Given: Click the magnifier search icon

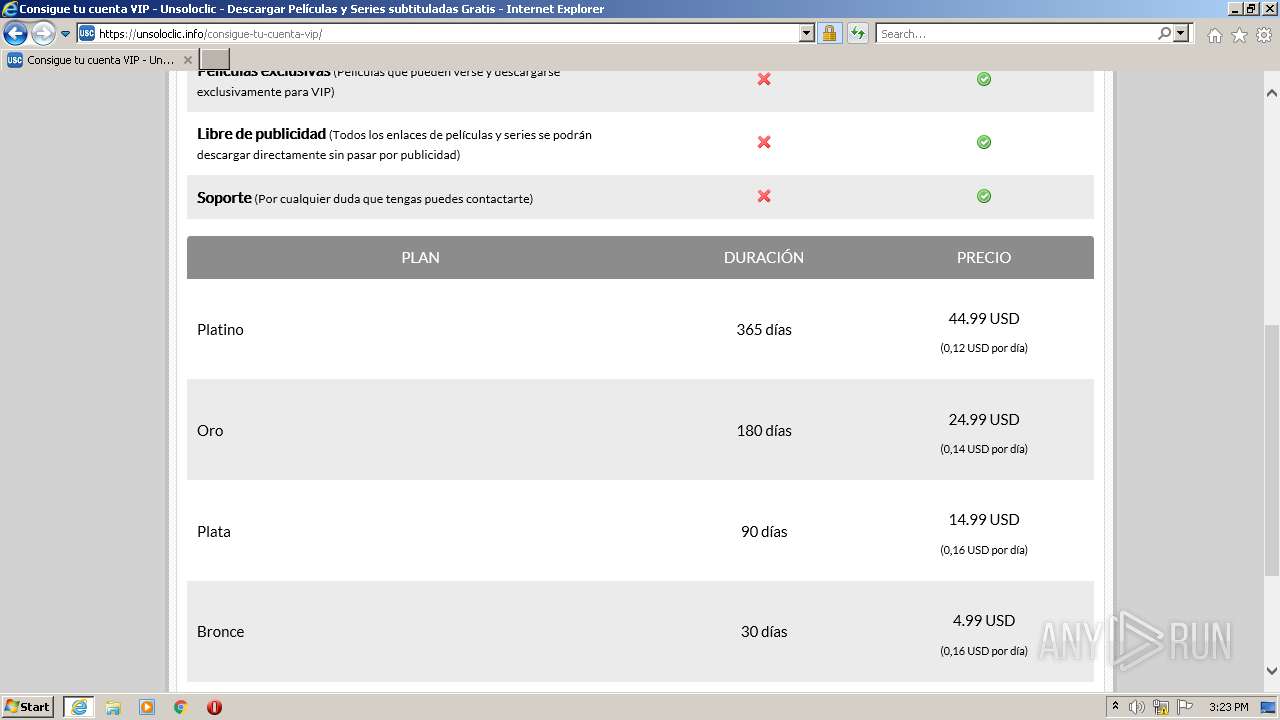Looking at the screenshot, I should click(1164, 34).
